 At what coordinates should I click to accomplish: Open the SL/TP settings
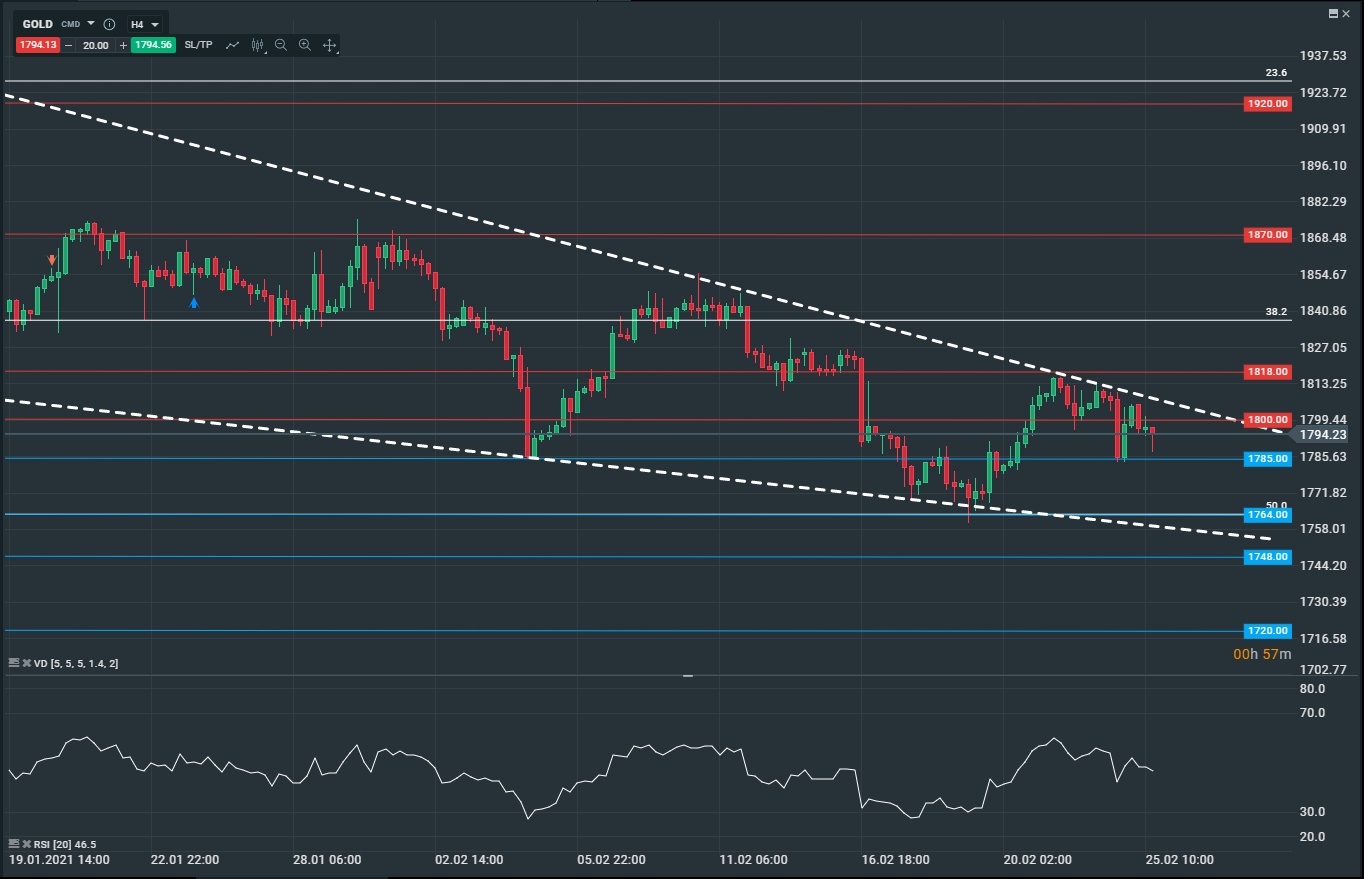[x=198, y=45]
